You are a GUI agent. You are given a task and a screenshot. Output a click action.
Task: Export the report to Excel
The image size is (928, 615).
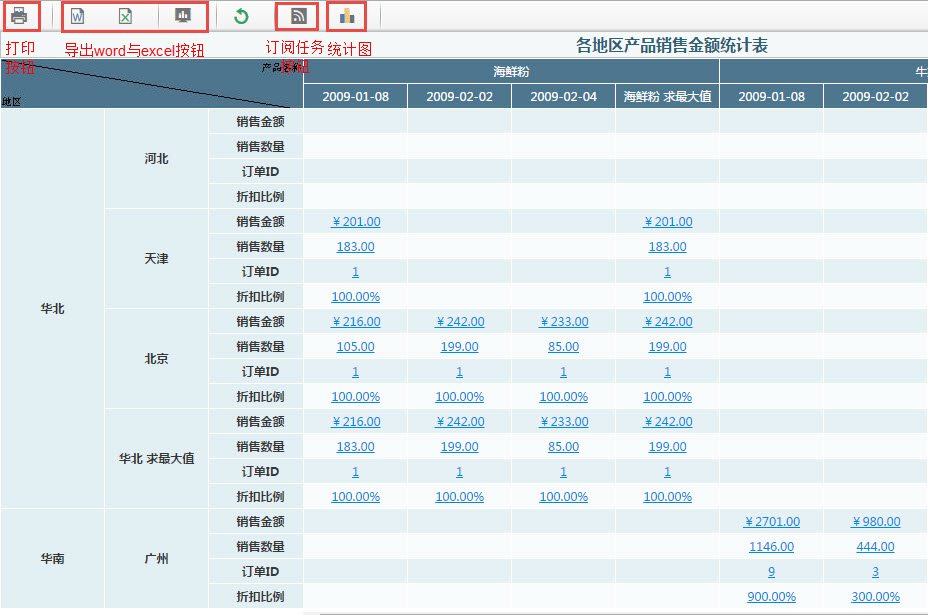(x=126, y=16)
